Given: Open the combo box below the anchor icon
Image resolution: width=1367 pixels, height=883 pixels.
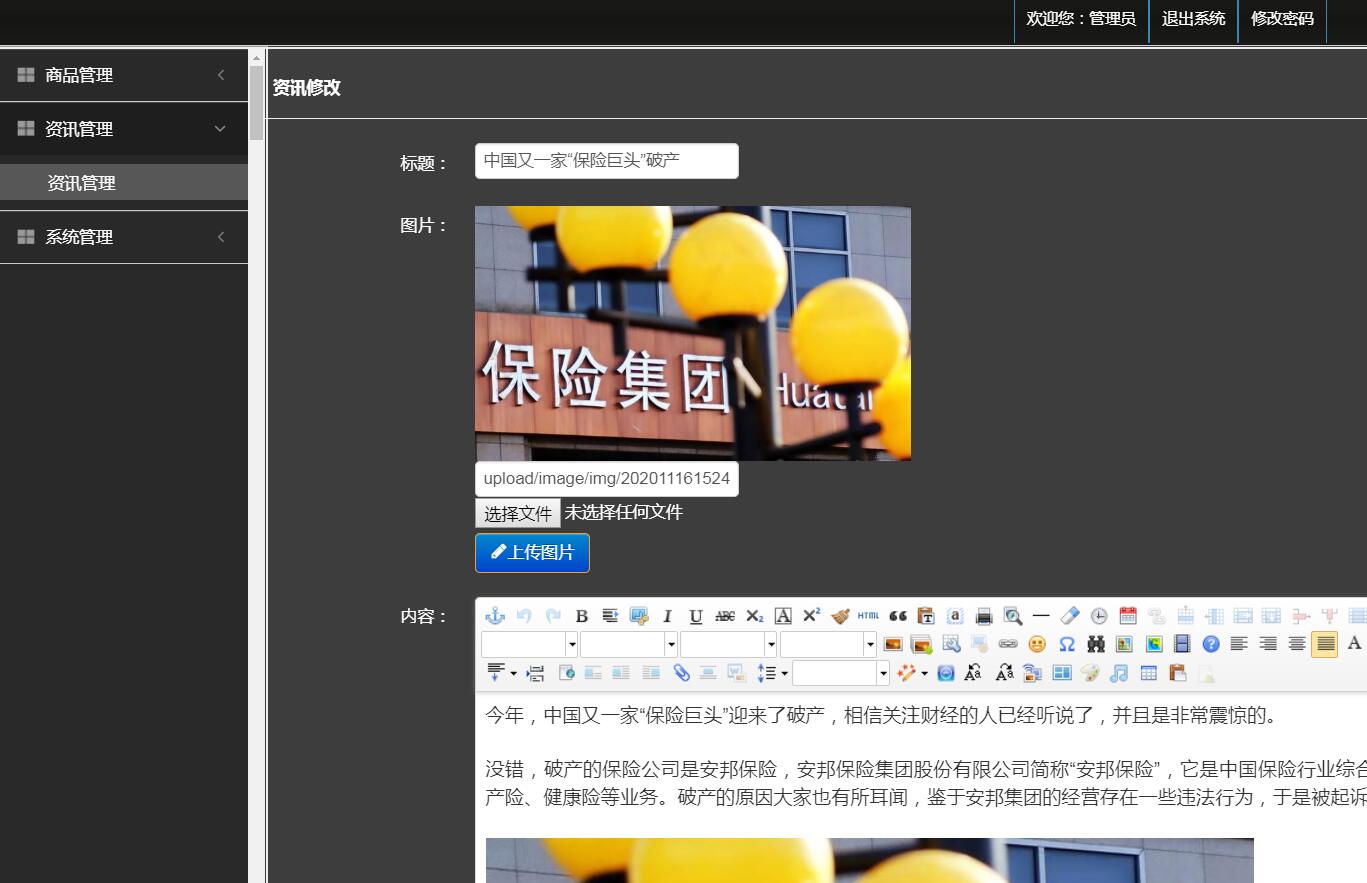Looking at the screenshot, I should (529, 644).
